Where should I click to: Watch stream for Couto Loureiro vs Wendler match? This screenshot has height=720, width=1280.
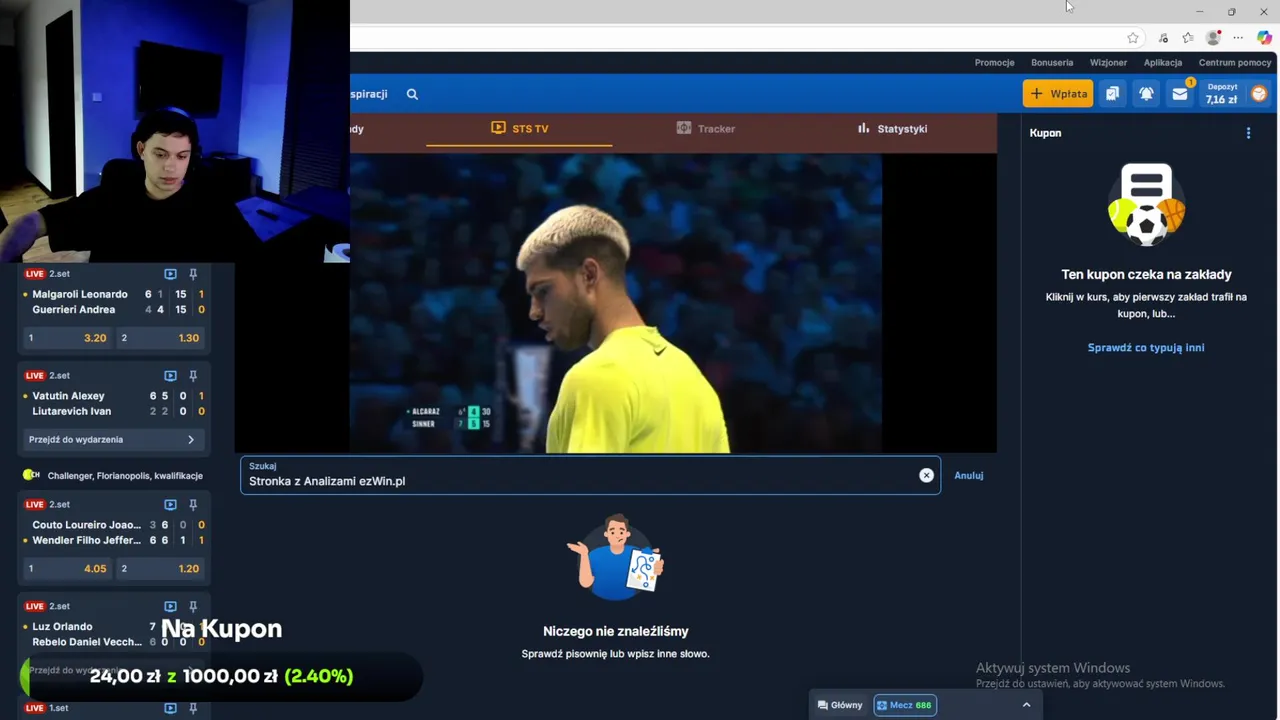[x=170, y=505]
